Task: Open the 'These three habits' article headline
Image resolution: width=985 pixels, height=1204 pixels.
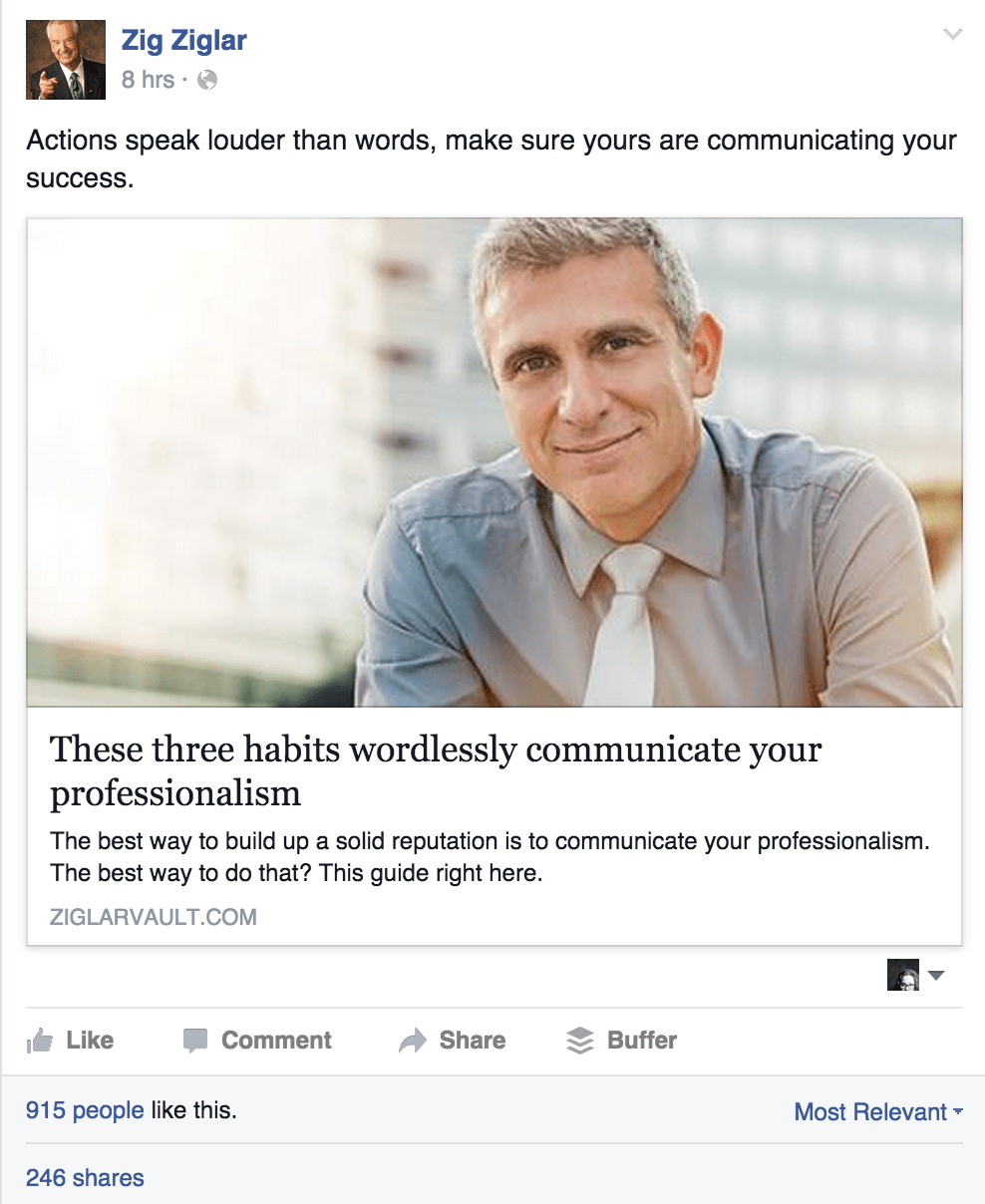Action: [436, 770]
